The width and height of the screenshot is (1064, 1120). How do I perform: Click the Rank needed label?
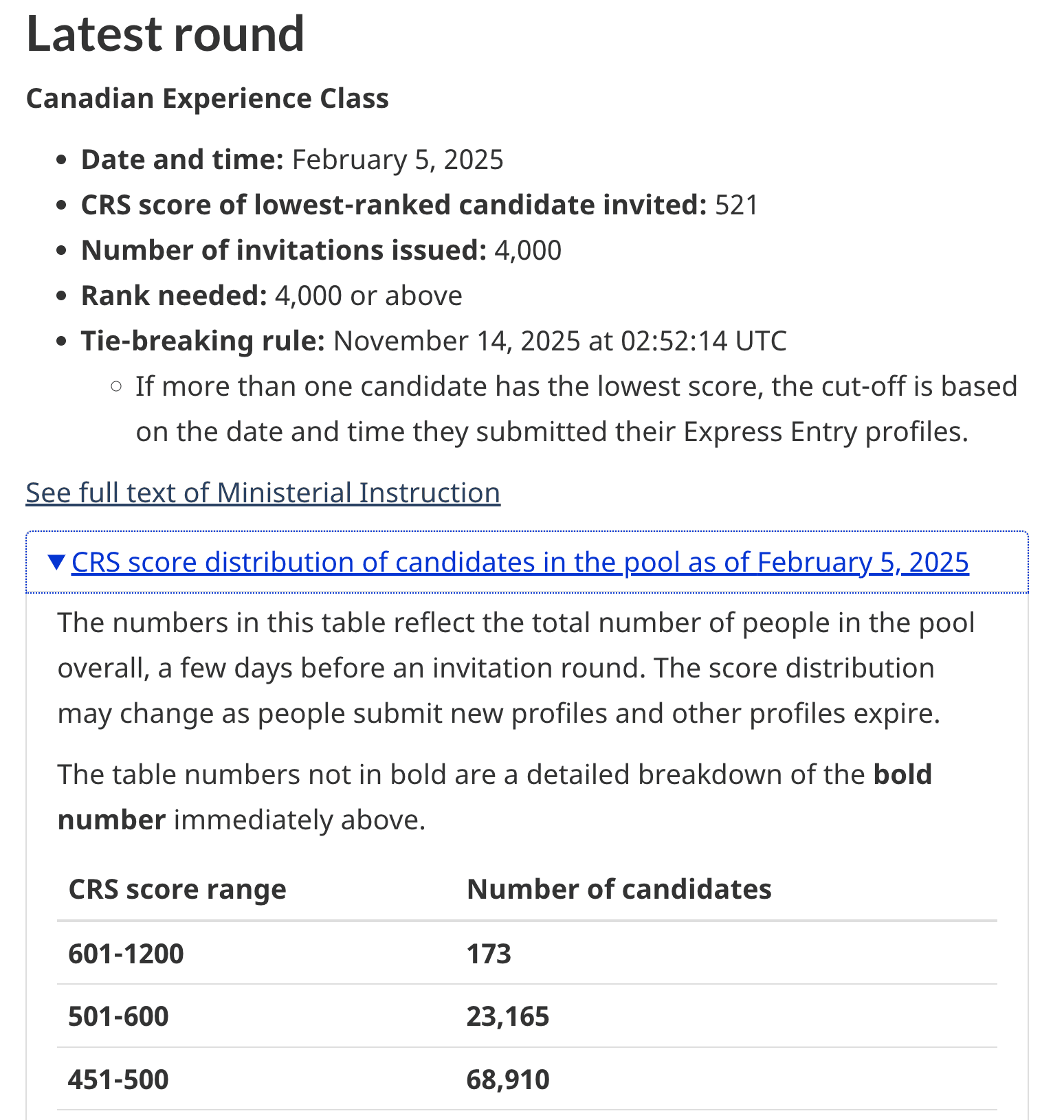174,295
